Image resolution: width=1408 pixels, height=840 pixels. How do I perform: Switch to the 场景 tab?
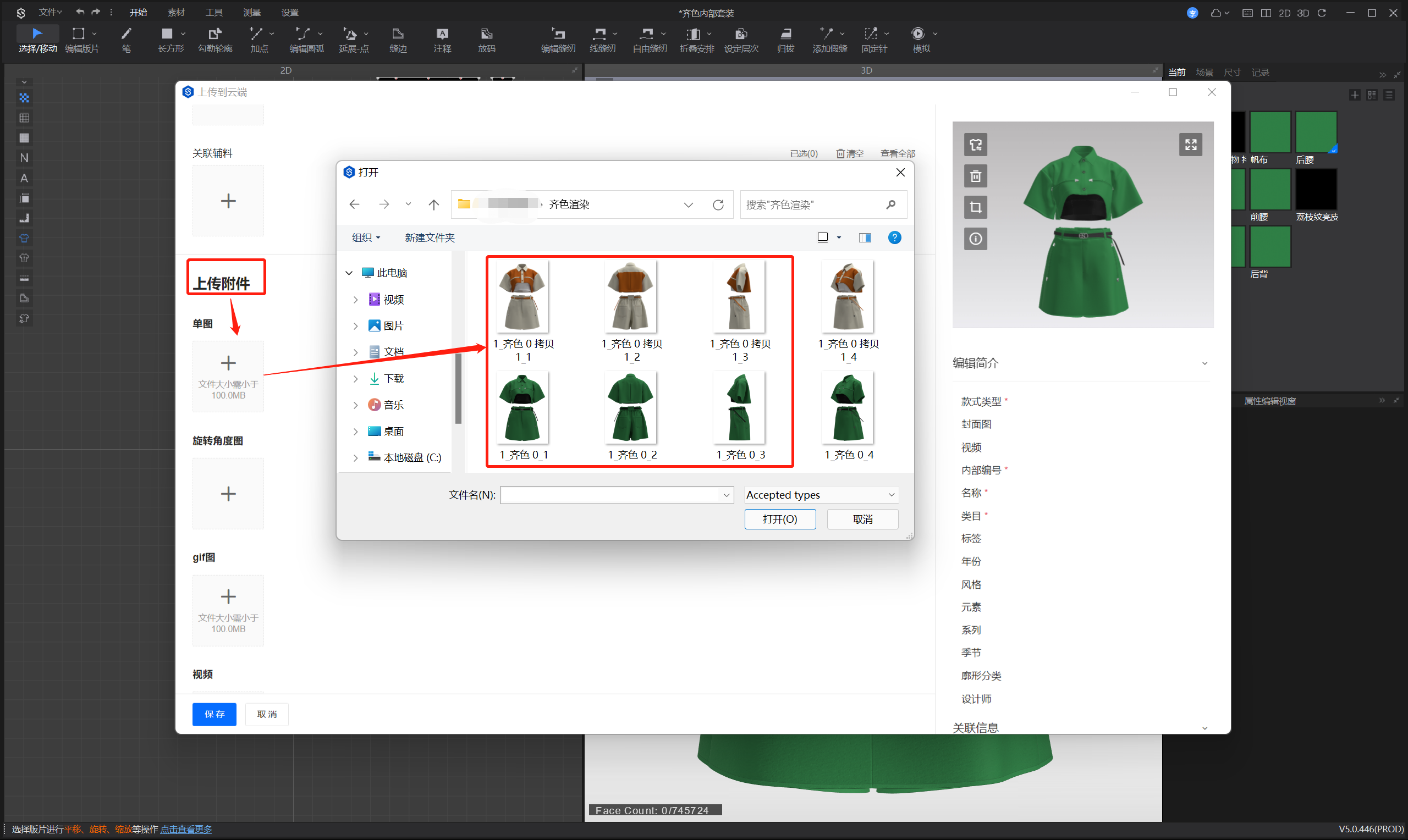click(1204, 73)
